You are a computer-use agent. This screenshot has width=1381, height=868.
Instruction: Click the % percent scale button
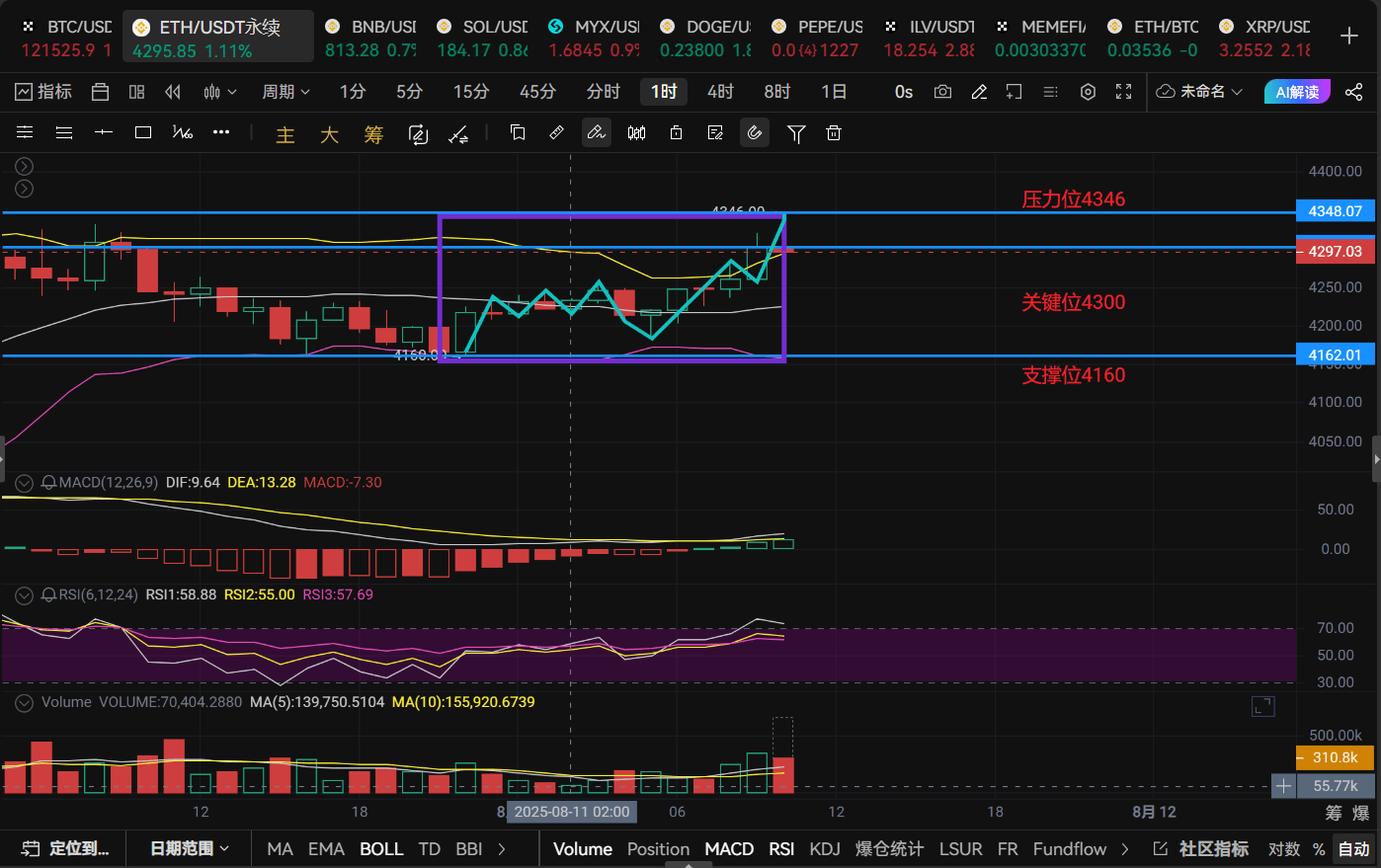tap(1319, 848)
